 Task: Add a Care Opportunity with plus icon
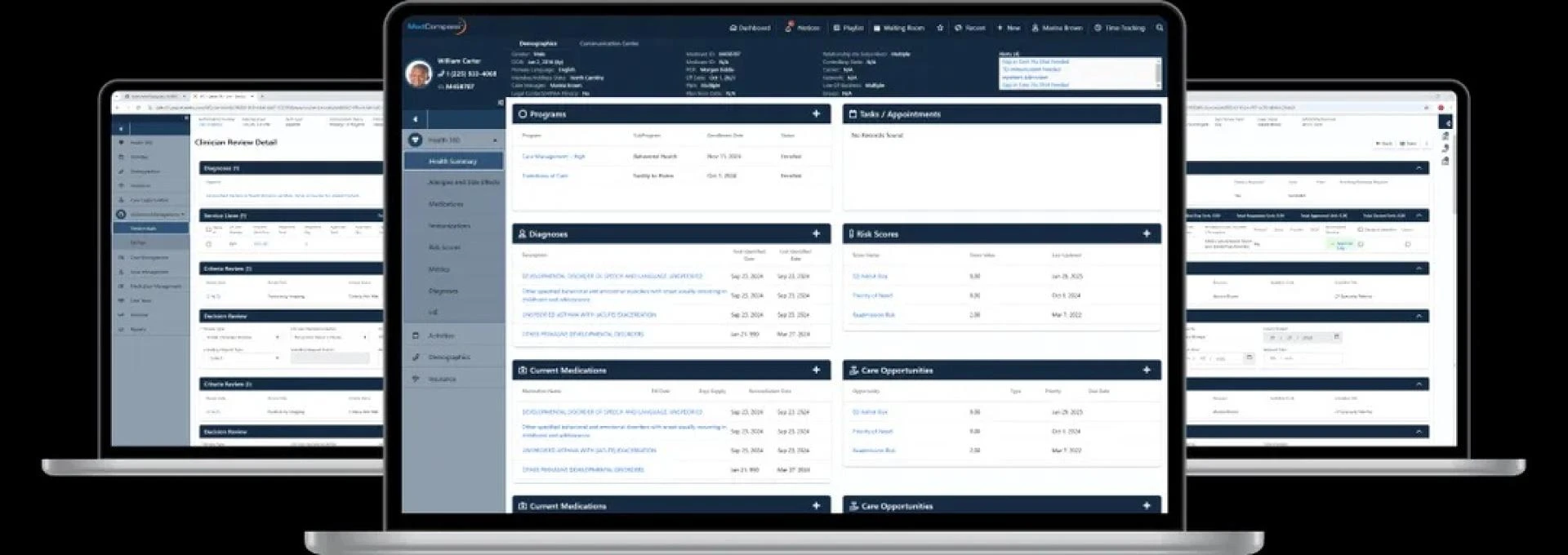(x=1146, y=370)
